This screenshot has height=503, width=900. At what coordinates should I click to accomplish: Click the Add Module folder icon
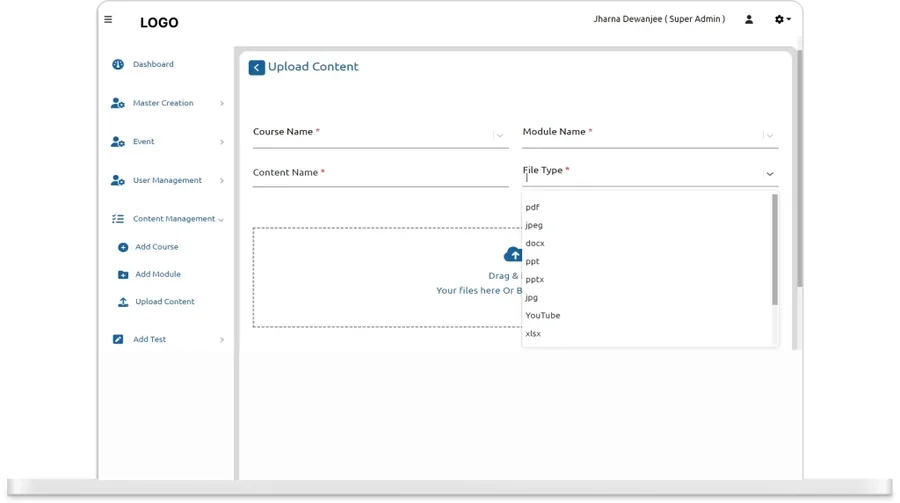pos(123,274)
